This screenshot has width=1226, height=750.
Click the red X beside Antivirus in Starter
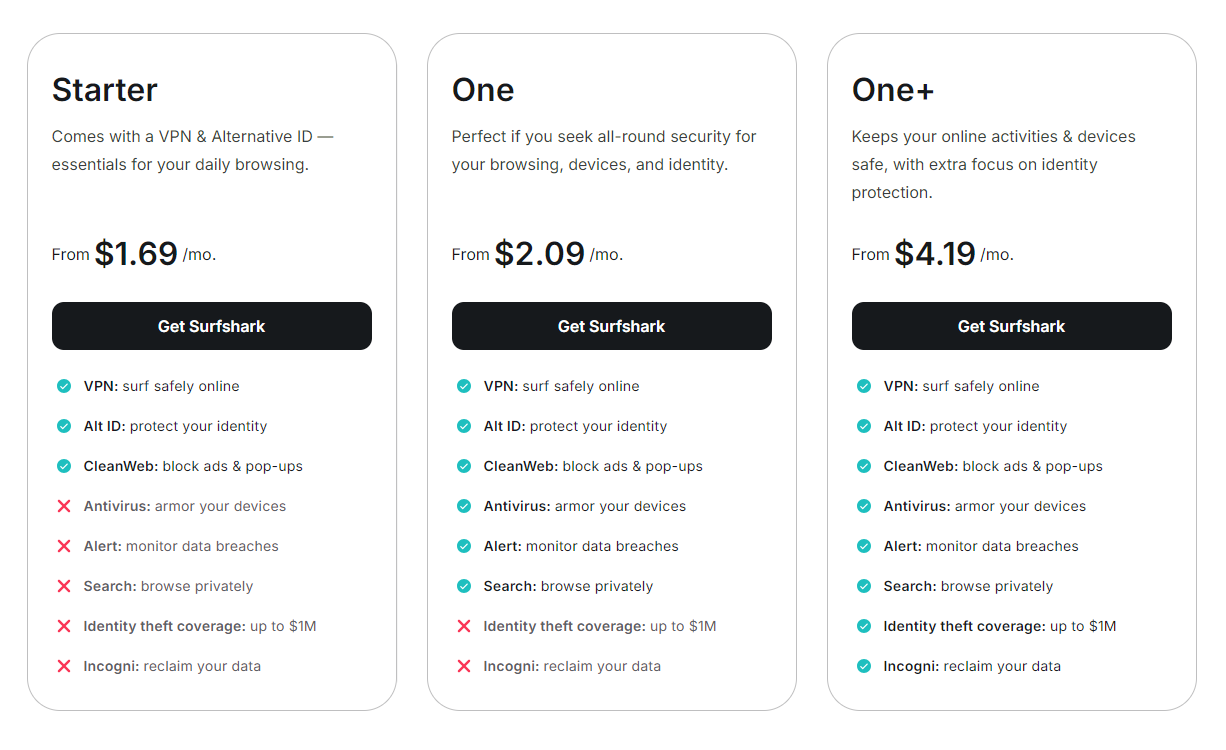pos(64,506)
